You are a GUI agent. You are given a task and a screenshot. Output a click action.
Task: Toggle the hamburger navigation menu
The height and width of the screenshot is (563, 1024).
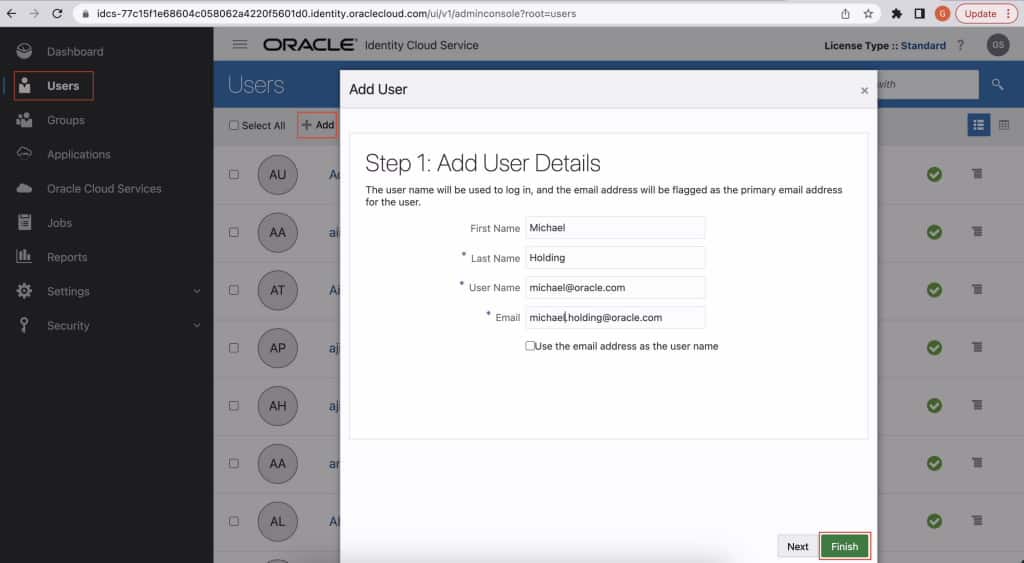pos(240,44)
